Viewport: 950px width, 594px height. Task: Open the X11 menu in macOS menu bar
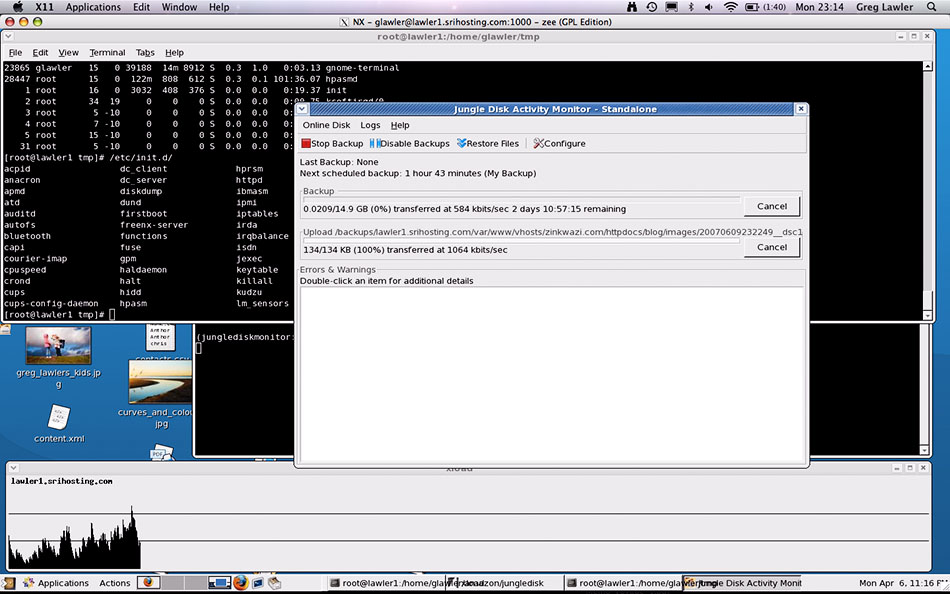coord(44,7)
